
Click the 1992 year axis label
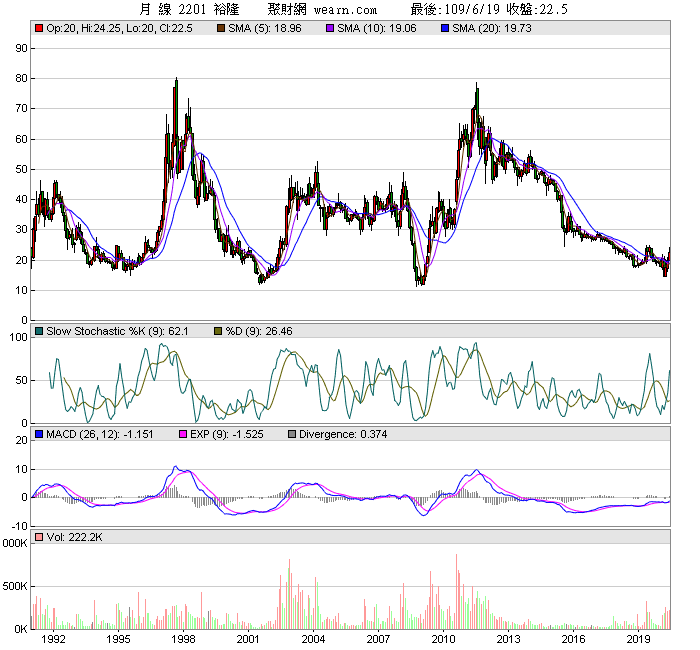click(x=53, y=639)
